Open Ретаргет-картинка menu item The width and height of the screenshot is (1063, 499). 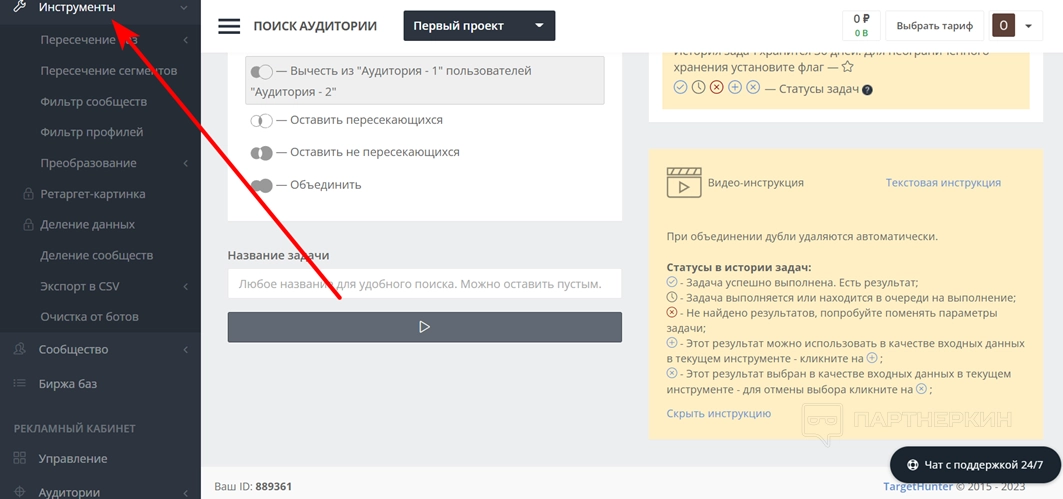point(93,194)
